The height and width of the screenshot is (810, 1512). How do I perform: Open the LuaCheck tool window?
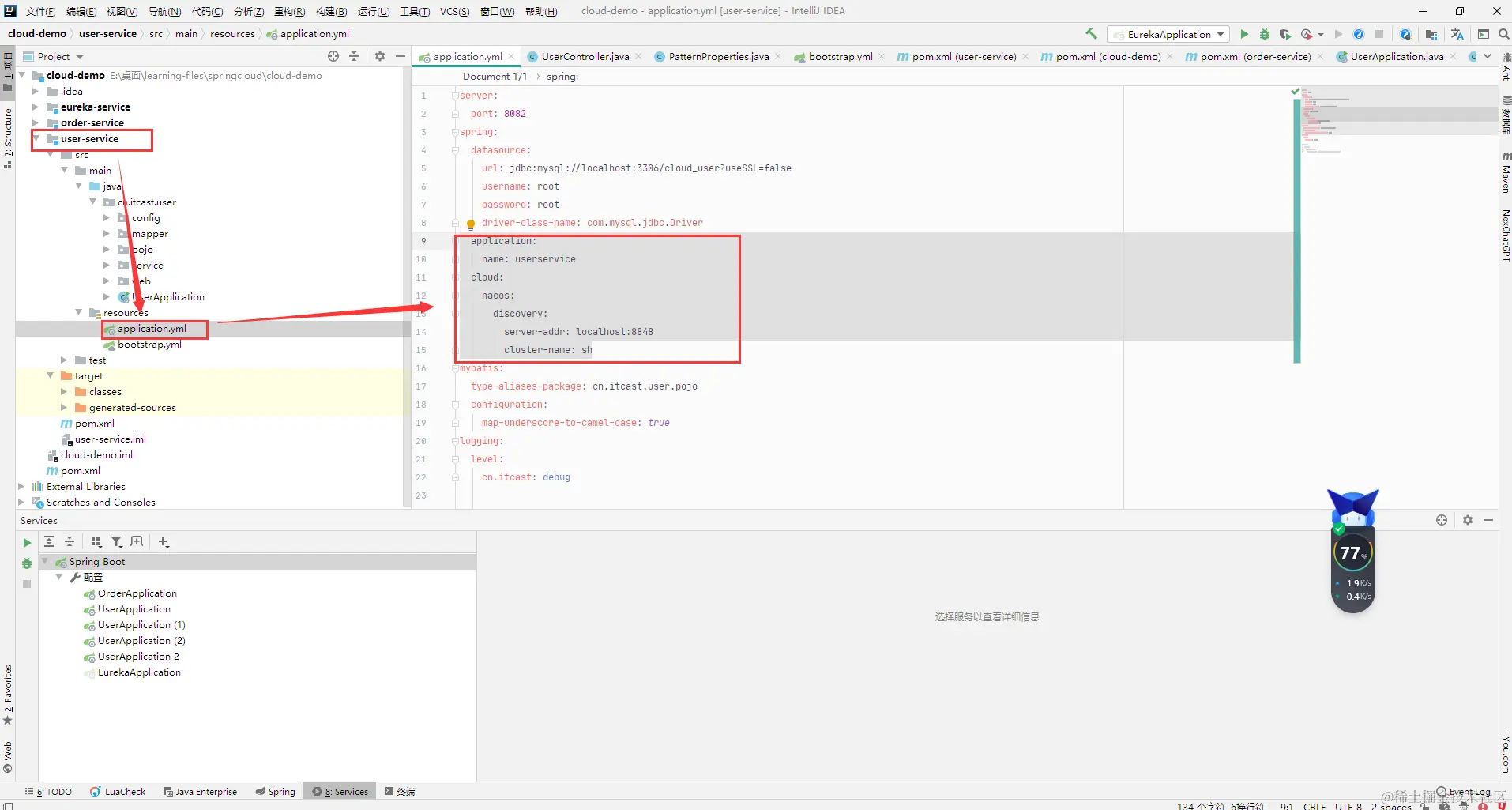(118, 791)
